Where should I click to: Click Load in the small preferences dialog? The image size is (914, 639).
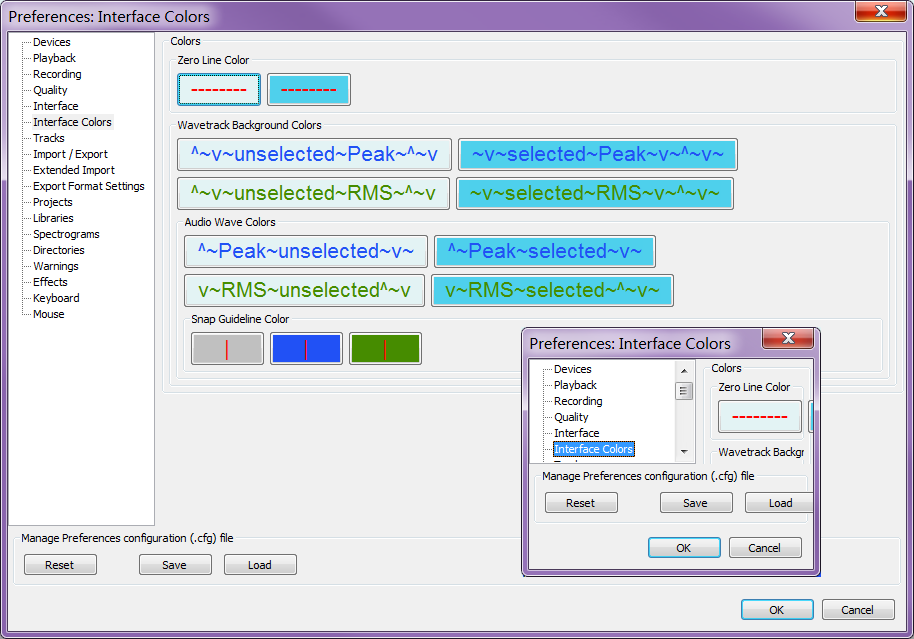[x=780, y=503]
